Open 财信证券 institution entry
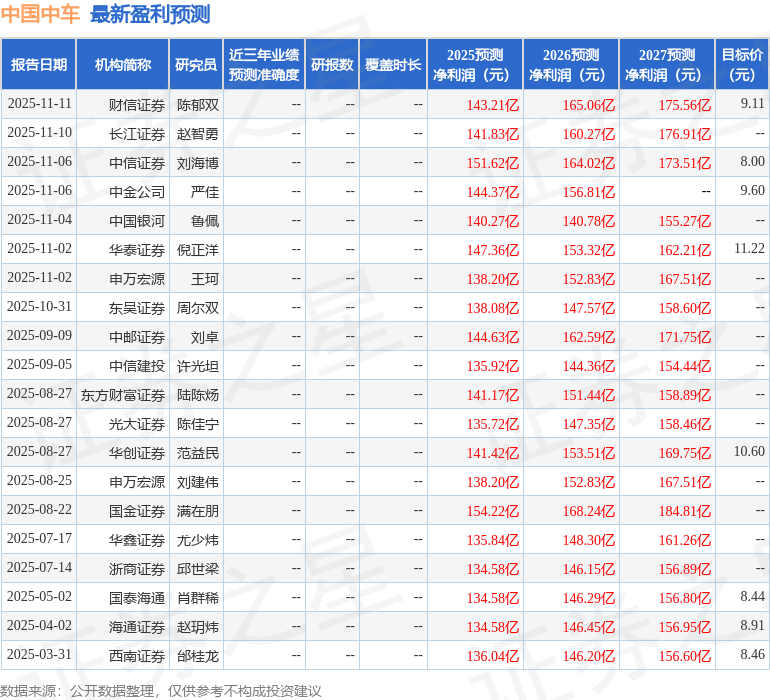 click(x=137, y=104)
